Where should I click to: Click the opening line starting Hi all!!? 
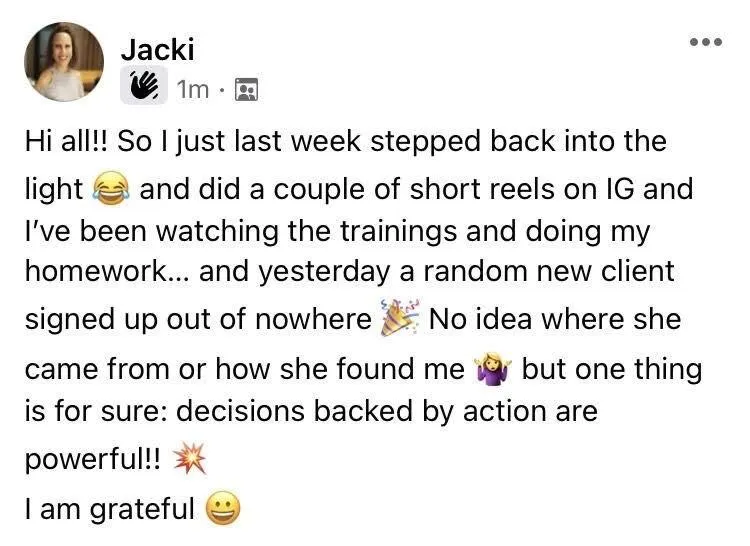(x=346, y=142)
